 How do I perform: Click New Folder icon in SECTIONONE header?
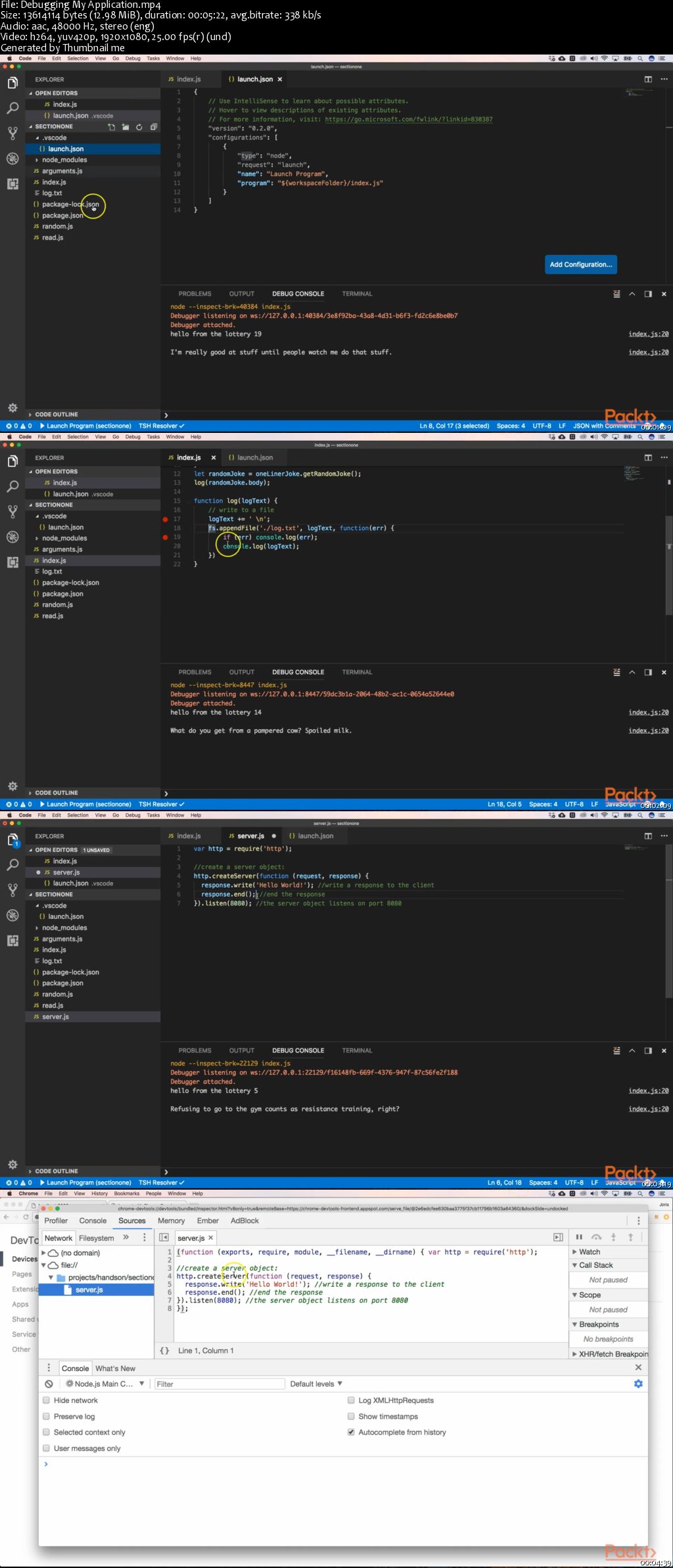pos(125,127)
